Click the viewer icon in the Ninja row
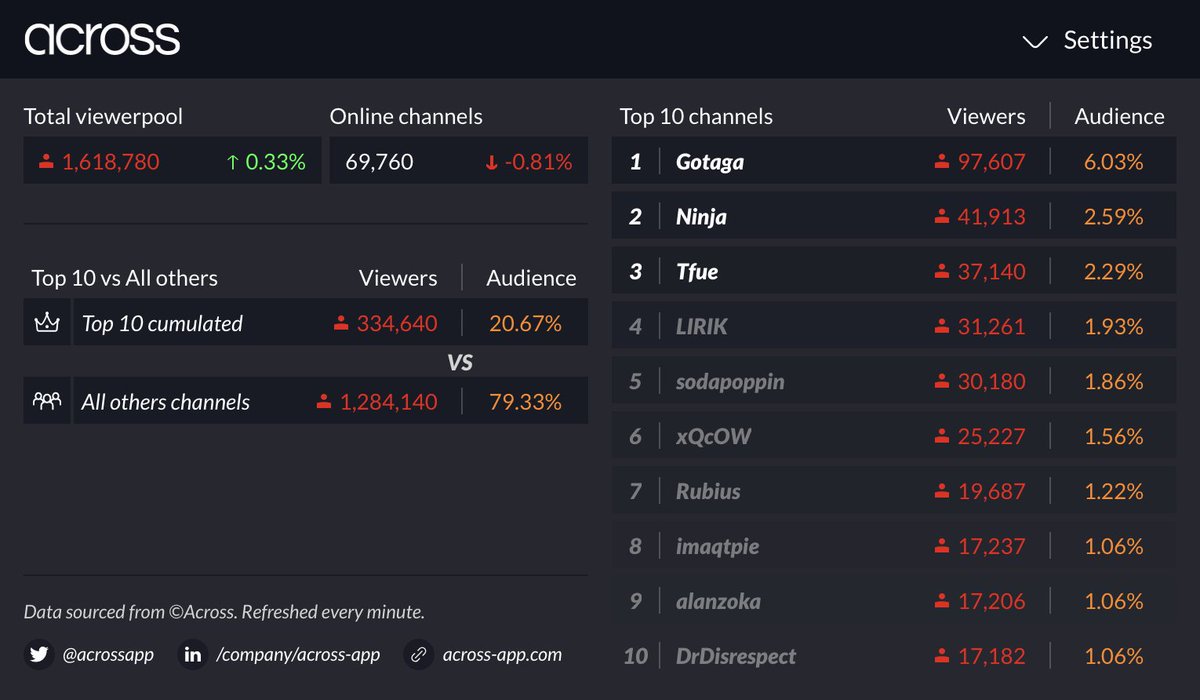Screen dimensions: 1200x700 coord(940,216)
